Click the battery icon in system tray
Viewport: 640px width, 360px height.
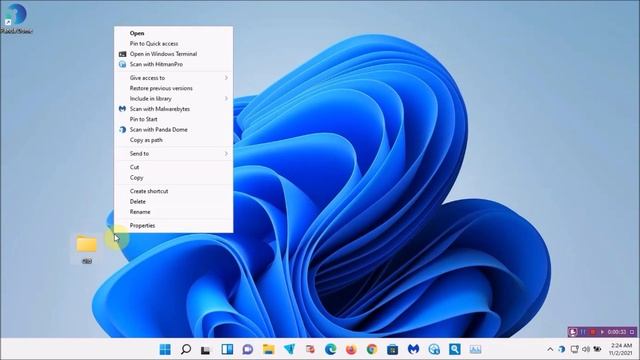(598, 349)
